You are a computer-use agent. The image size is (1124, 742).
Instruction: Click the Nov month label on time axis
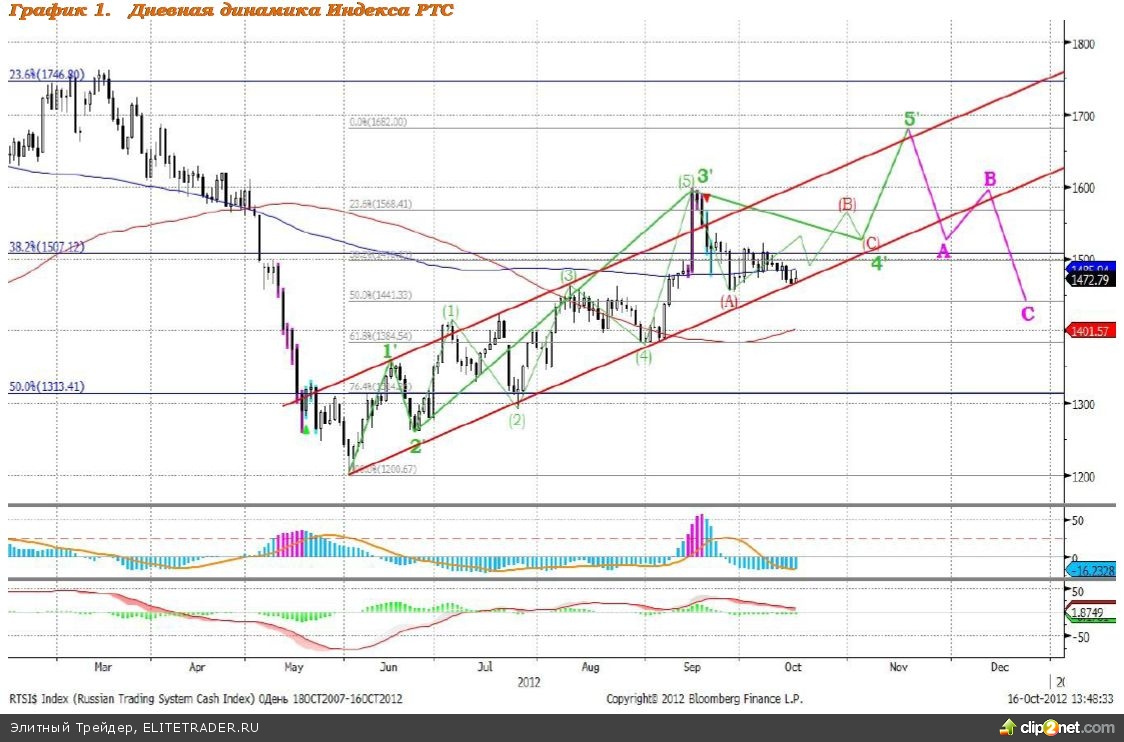[x=897, y=666]
